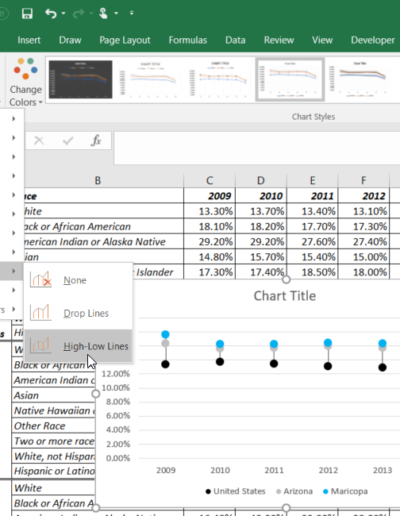Select column F header
This screenshot has height=516, width=400.
click(364, 180)
